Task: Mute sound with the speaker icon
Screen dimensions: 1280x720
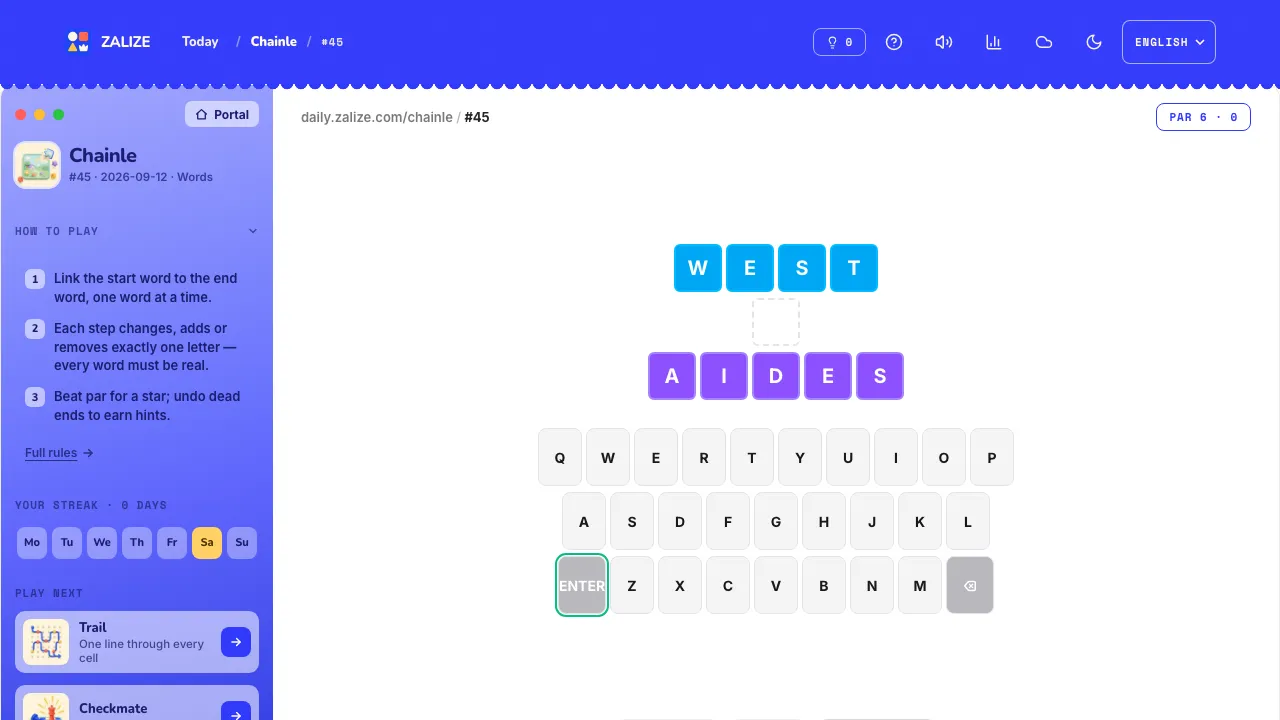Action: (944, 42)
